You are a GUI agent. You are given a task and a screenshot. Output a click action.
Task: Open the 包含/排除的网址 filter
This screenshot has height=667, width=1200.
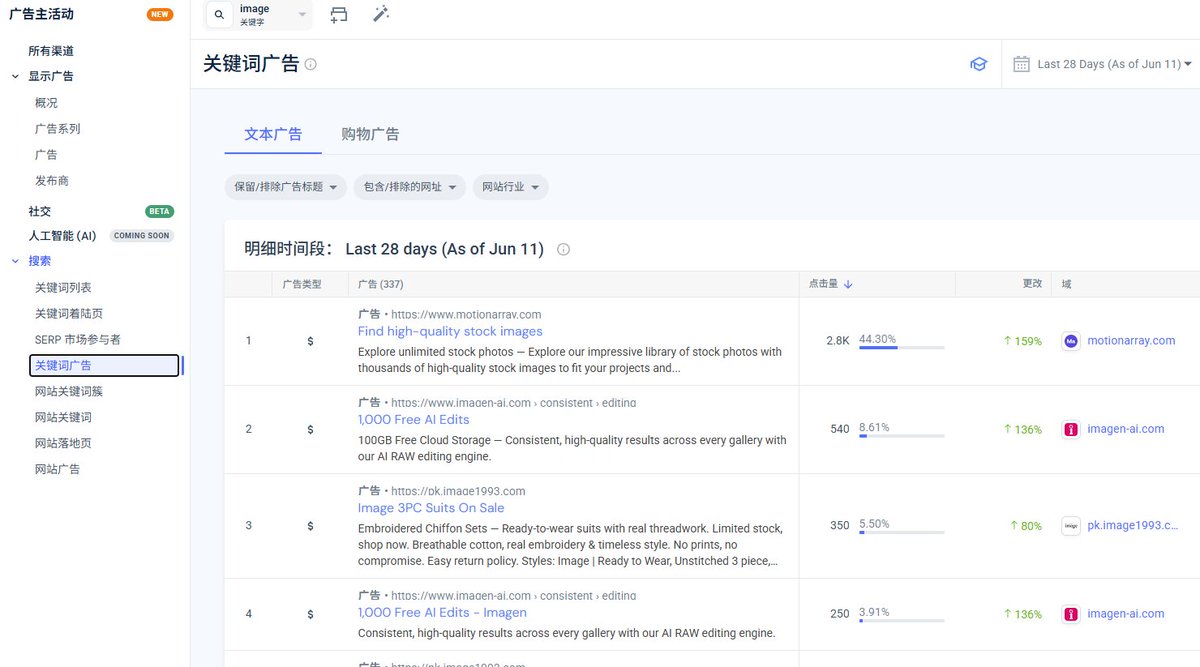pyautogui.click(x=410, y=187)
